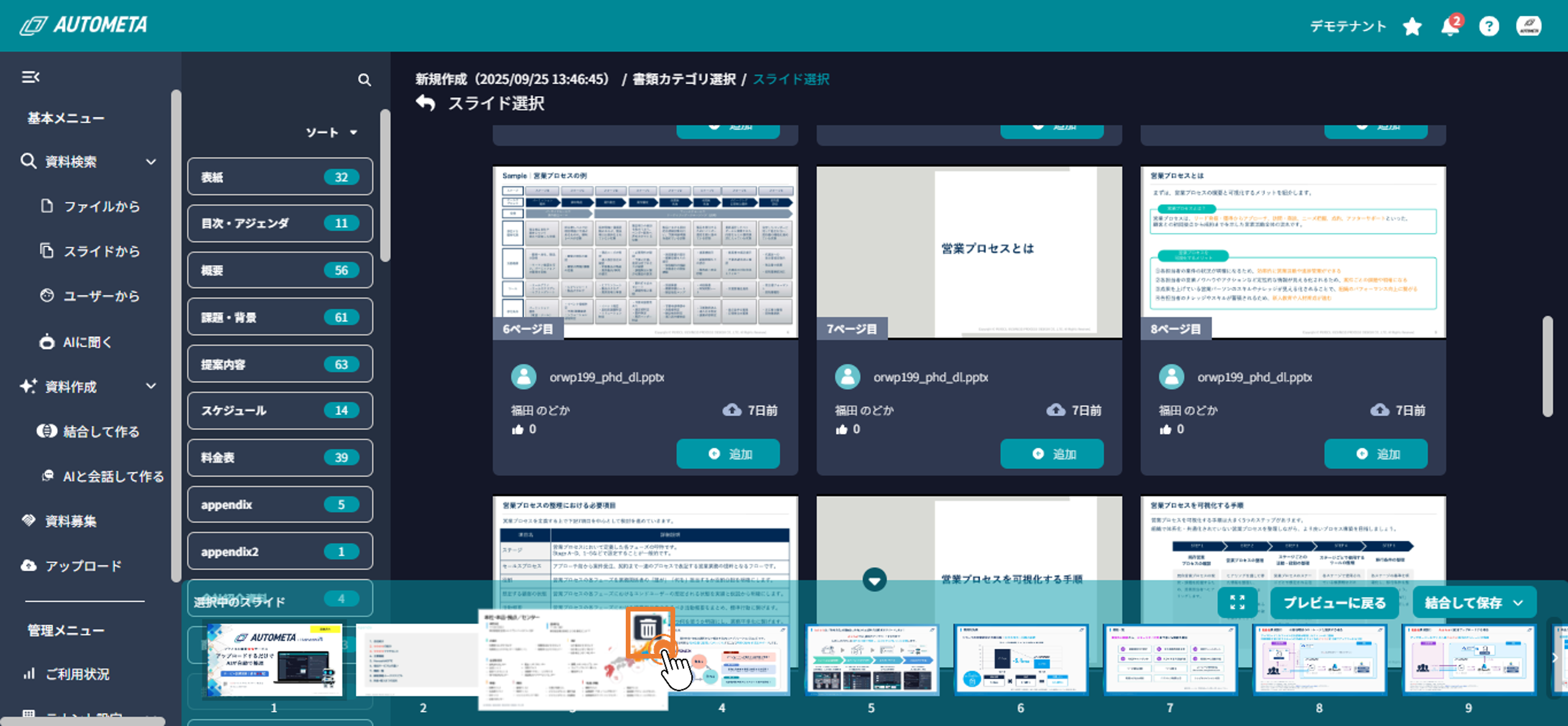Select the 提案内容 category
This screenshot has width=1568, height=726.
[x=280, y=364]
